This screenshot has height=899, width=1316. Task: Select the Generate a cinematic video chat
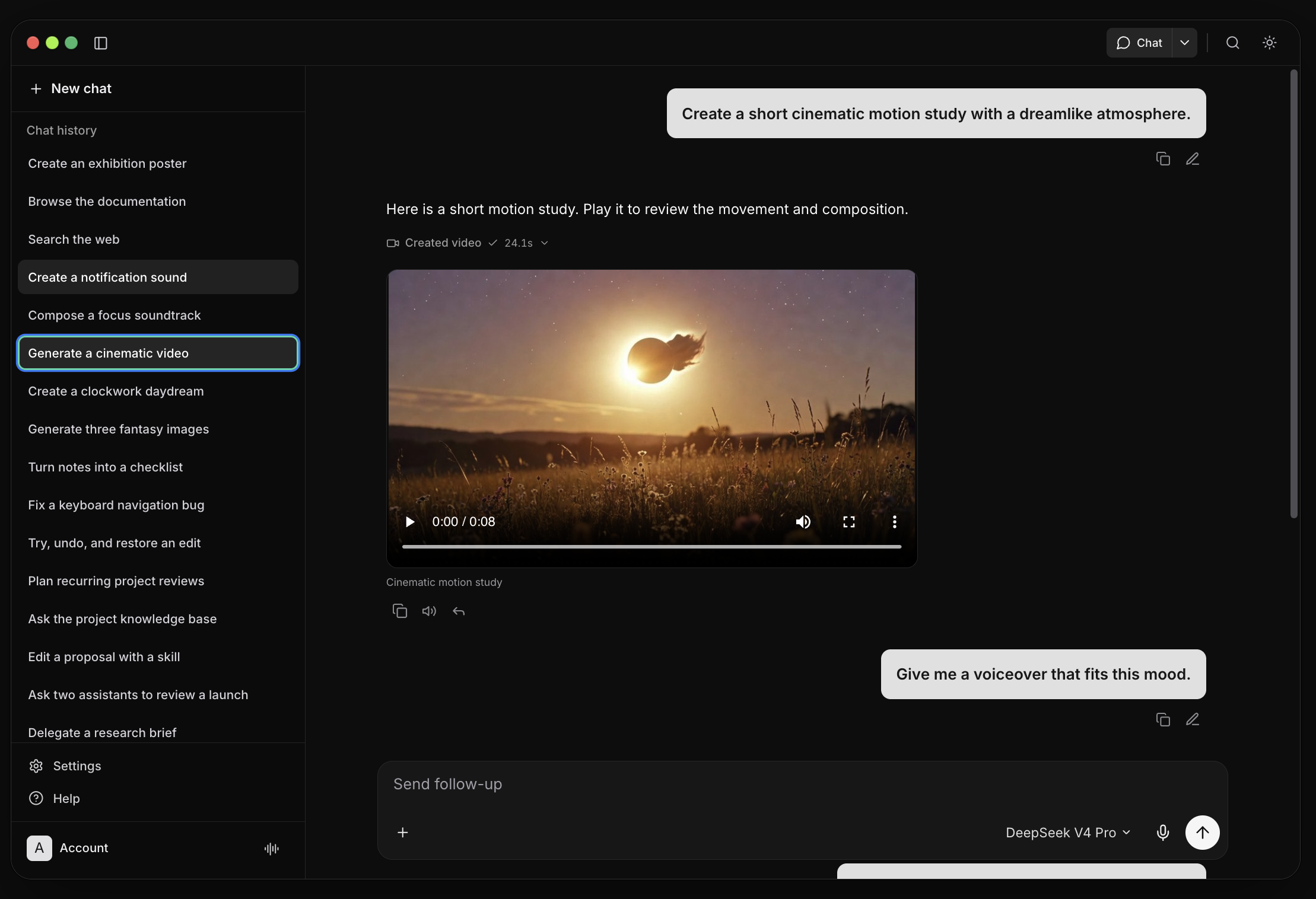(158, 353)
